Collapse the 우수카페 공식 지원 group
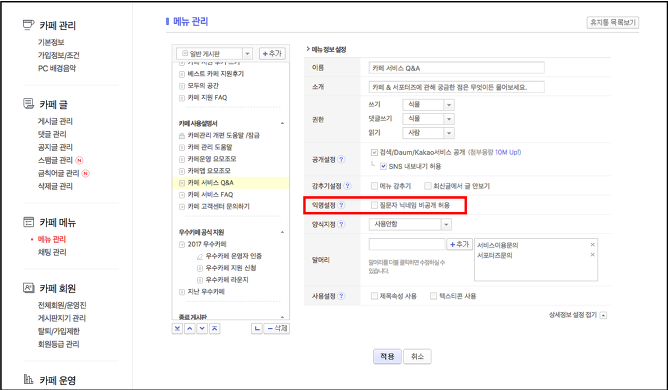The width and height of the screenshot is (668, 390). pos(282,232)
